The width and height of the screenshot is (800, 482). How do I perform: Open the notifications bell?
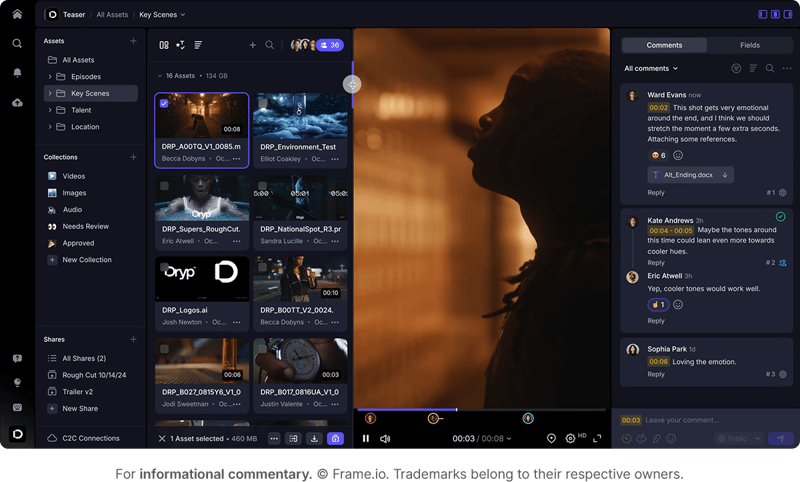click(x=17, y=72)
